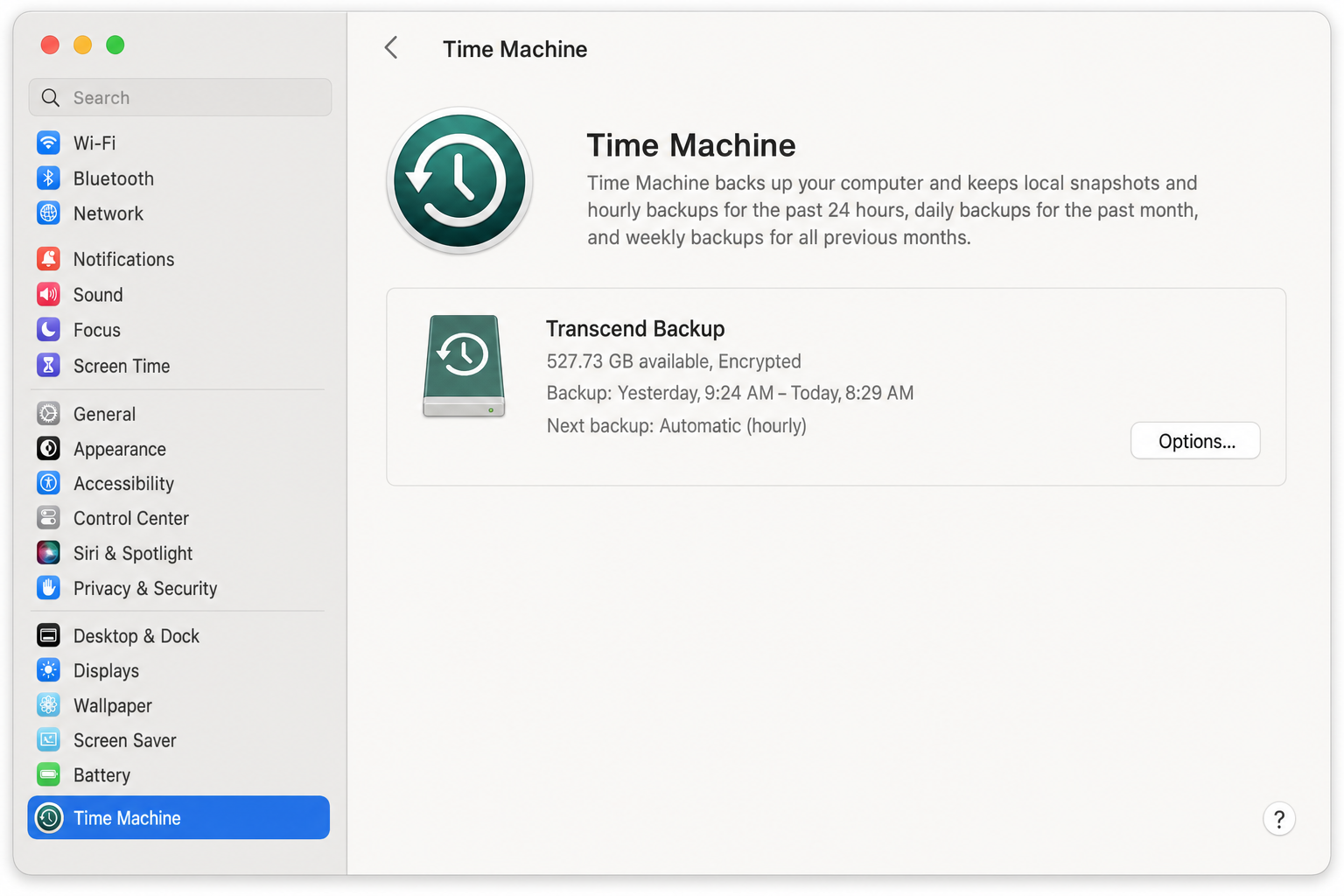The image size is (1344, 896).
Task: Click the magnifying glass search icon
Action: pos(51,98)
